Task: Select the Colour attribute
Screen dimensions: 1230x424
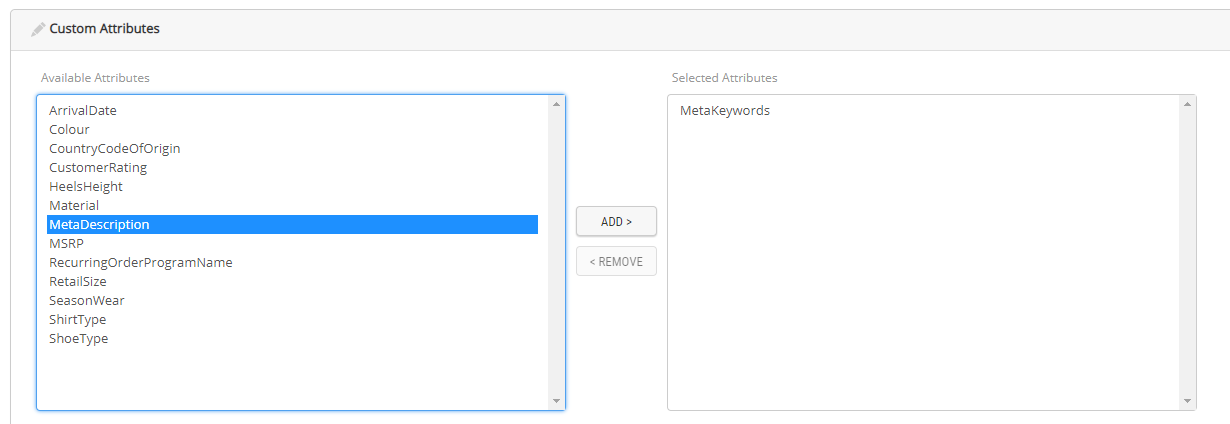Action: tap(69, 129)
